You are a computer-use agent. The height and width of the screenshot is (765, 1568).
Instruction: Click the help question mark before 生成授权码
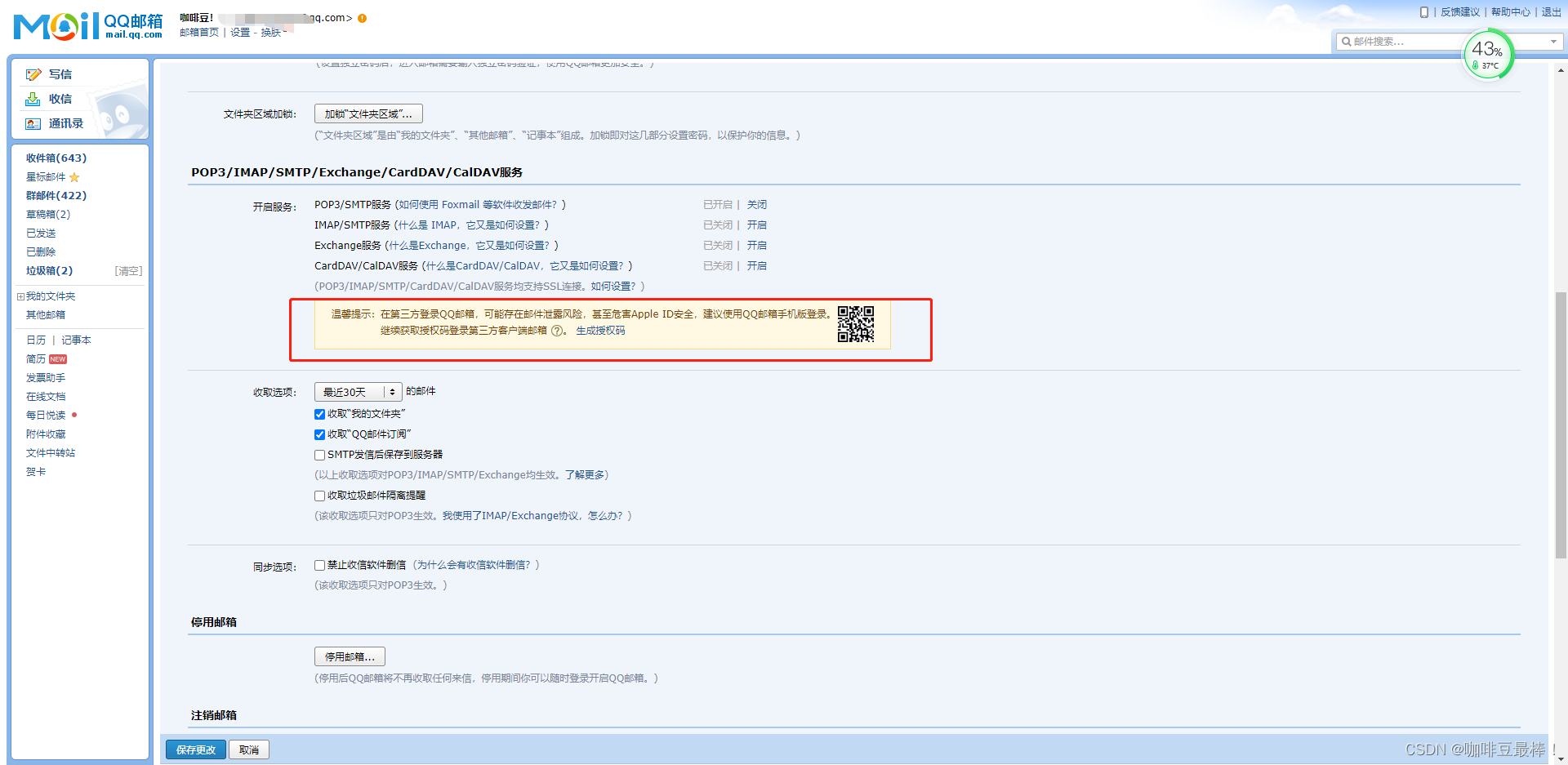coord(557,331)
